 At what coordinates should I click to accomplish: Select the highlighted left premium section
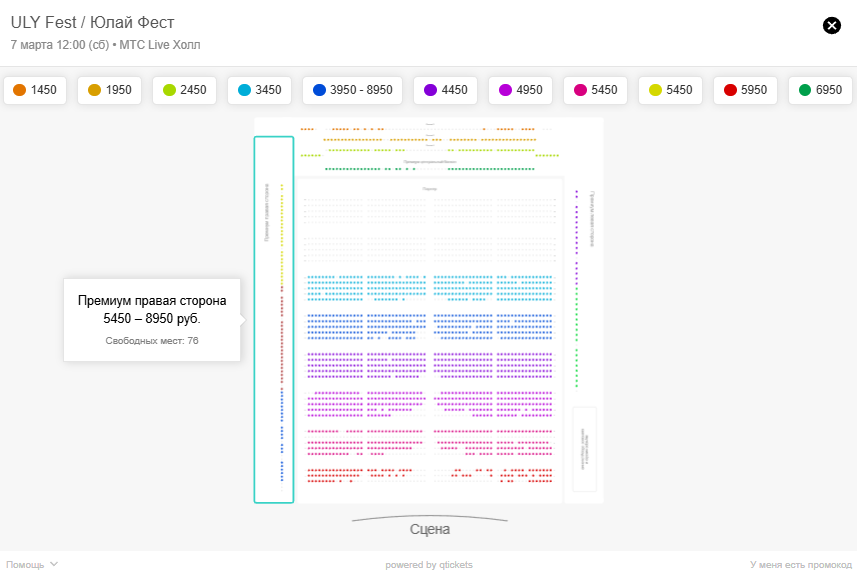(x=273, y=320)
